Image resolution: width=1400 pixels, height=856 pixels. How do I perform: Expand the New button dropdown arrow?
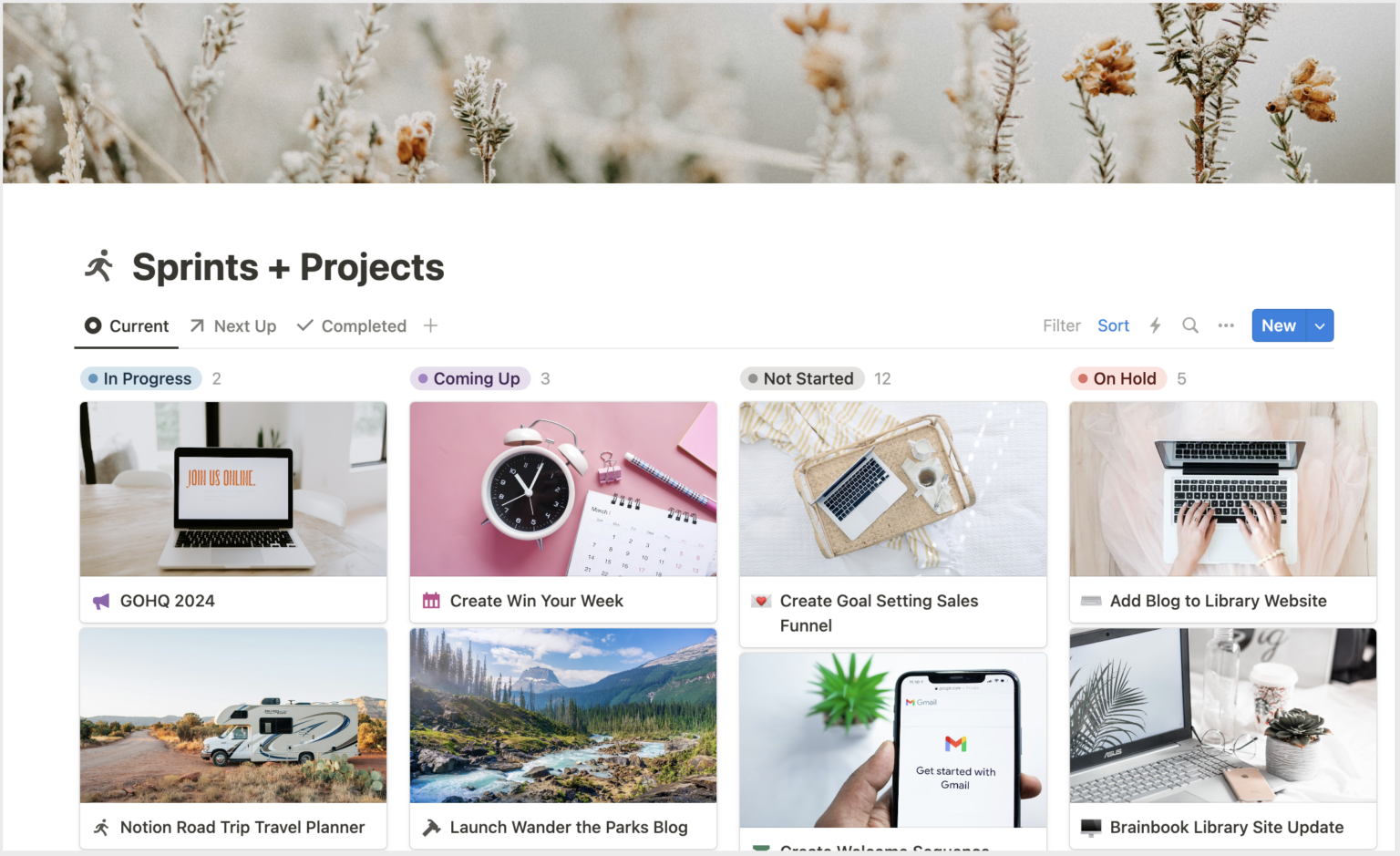tap(1320, 325)
